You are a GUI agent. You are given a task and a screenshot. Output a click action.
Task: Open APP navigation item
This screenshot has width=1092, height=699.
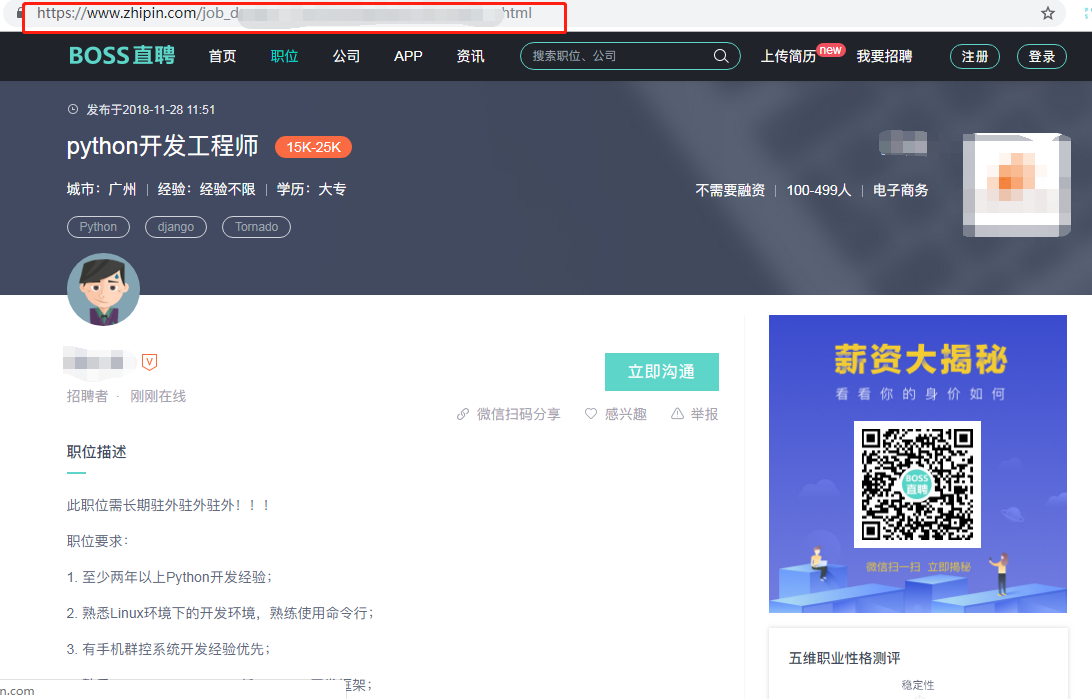pos(408,56)
